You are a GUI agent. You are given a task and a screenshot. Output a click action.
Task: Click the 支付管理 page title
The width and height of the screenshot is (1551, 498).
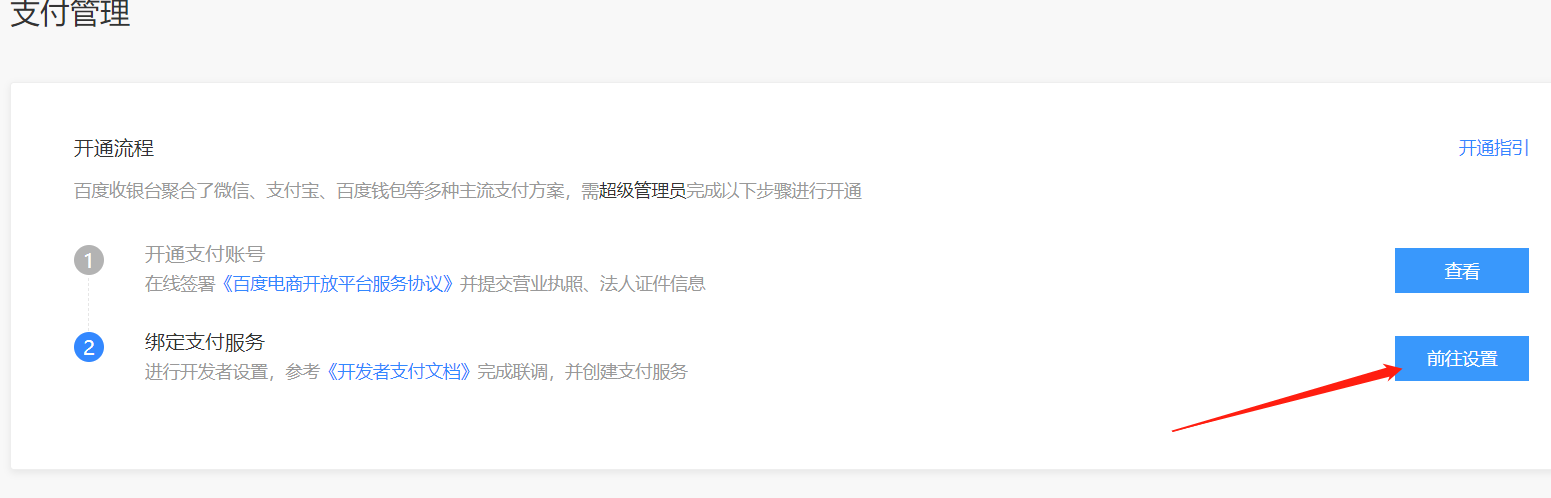(x=70, y=15)
